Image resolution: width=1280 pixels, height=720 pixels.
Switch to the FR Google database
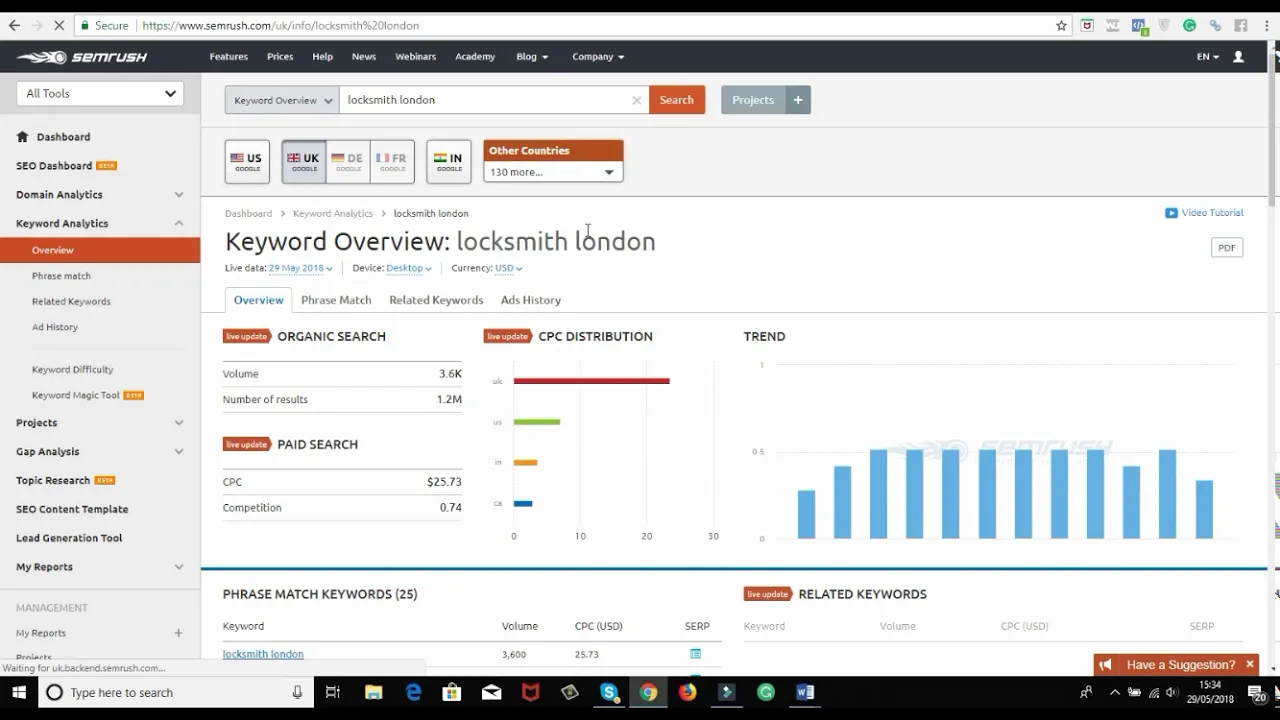(392, 162)
